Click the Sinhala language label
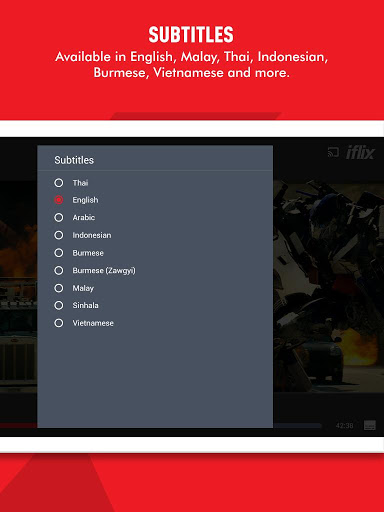Screen dimensions: 384x512 tap(85, 305)
